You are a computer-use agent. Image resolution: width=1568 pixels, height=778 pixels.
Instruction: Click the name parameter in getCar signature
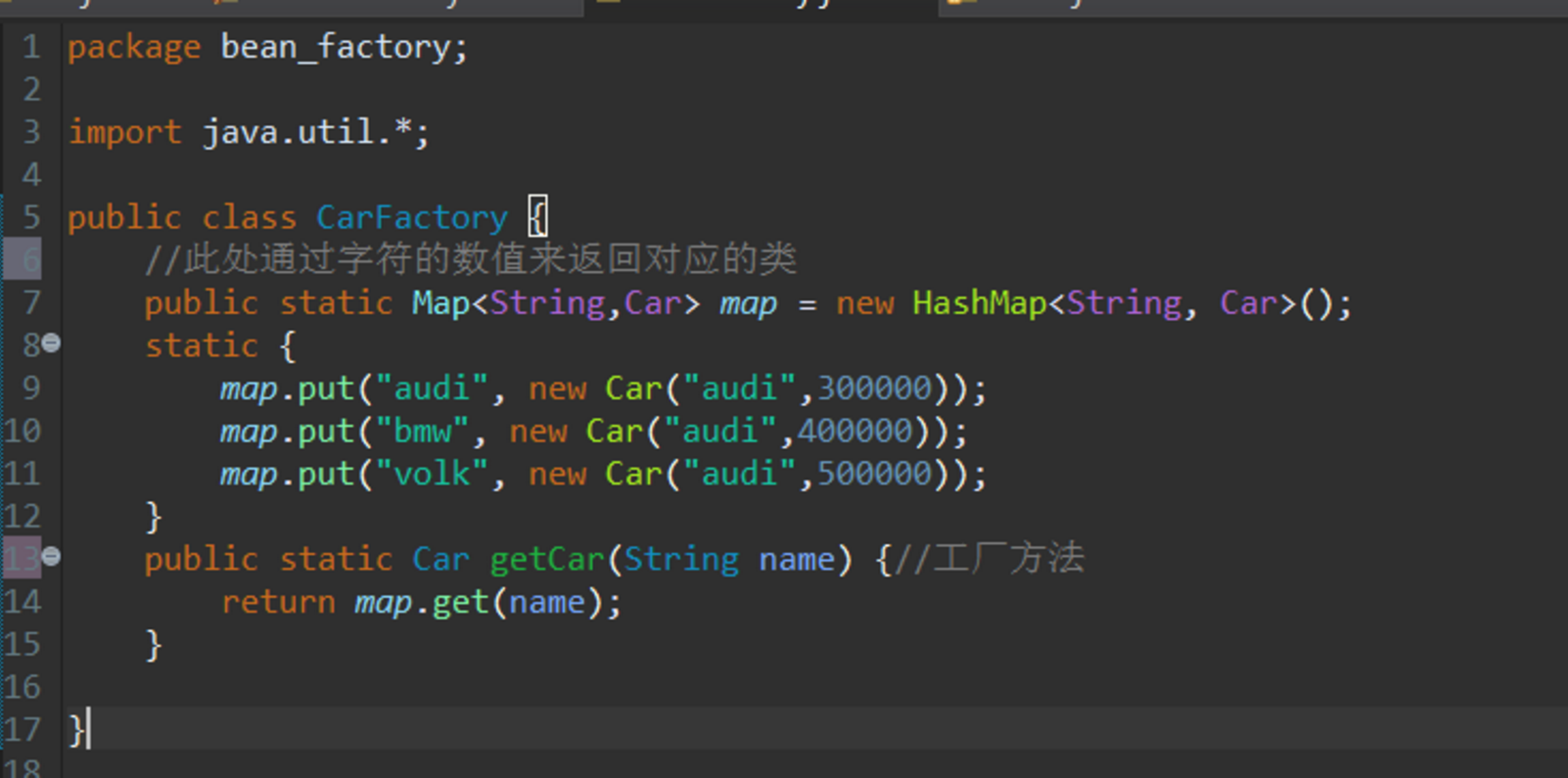[796, 560]
